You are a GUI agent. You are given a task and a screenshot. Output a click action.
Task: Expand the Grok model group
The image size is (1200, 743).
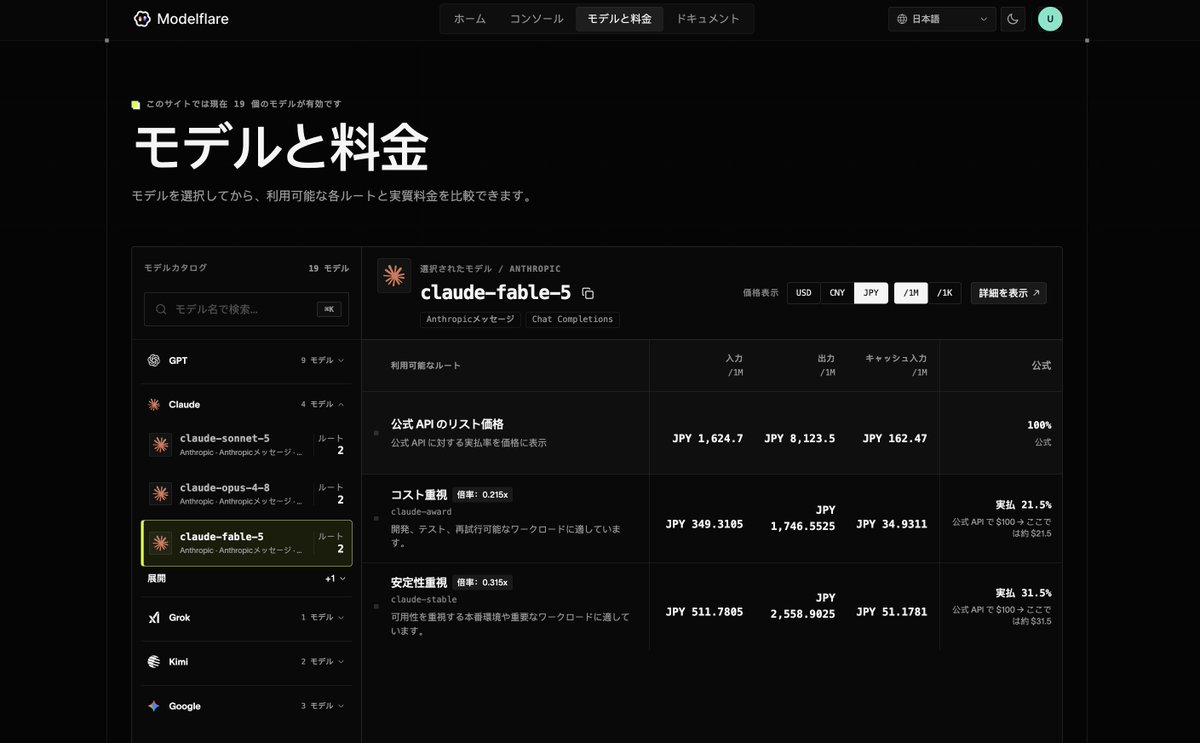246,617
